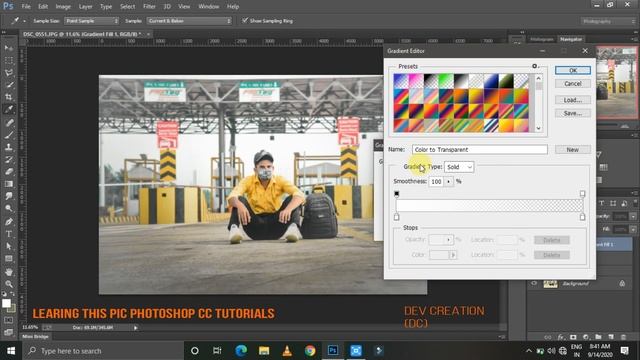
Task: Select the Move tool
Action: 9,48
